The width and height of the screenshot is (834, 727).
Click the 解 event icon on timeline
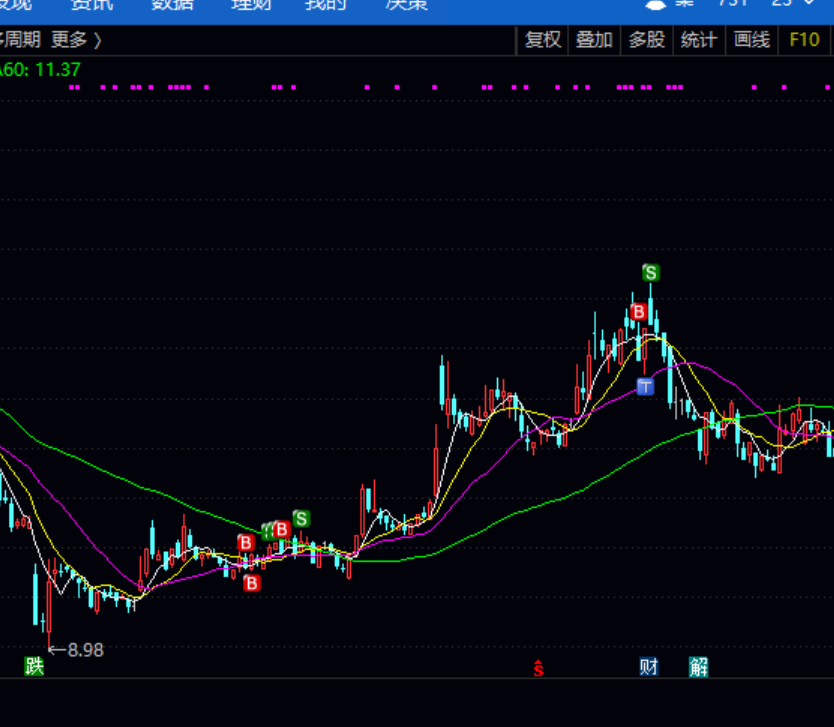pyautogui.click(x=698, y=666)
